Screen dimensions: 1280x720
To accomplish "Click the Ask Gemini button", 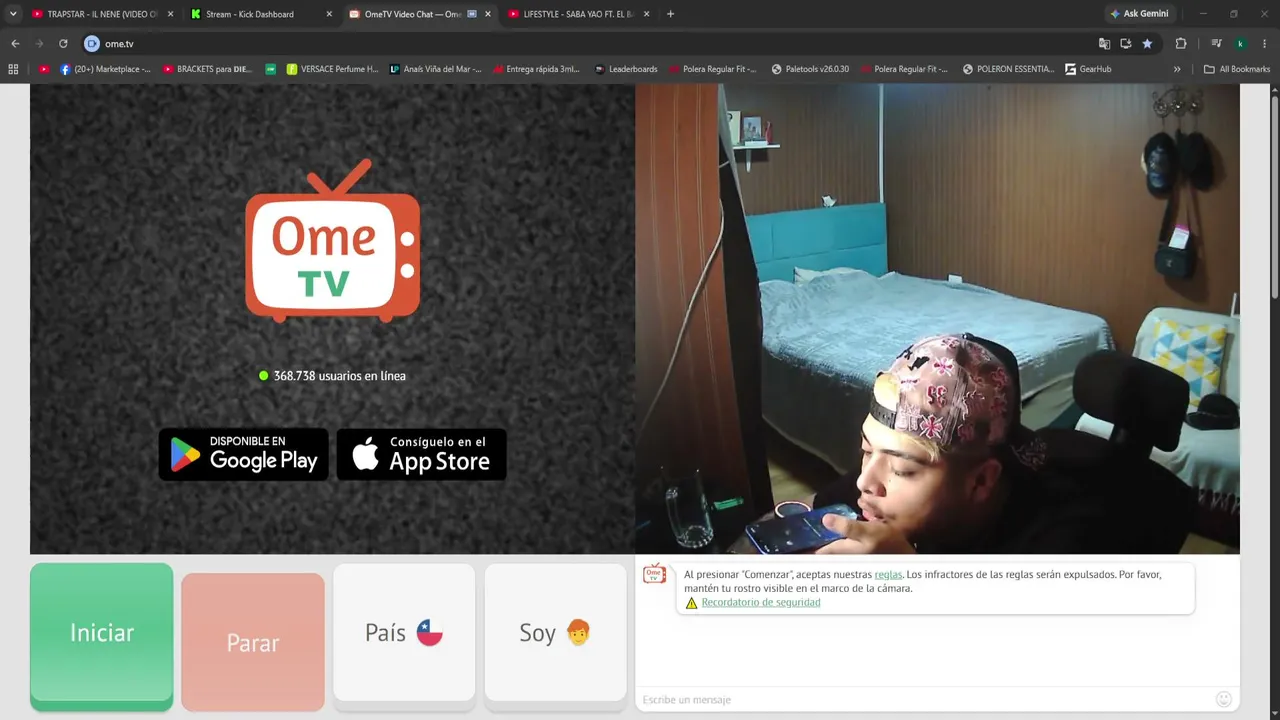I will [x=1139, y=14].
